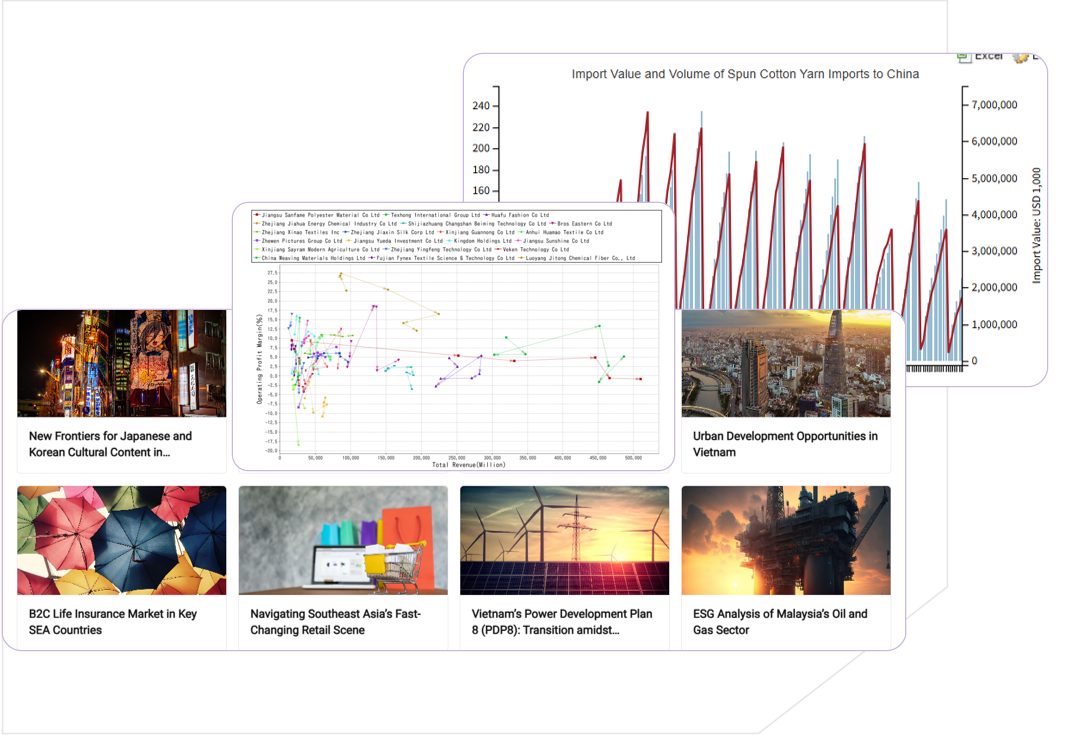Open Navigating Southeast Asia's Fast-Changing Retail Scene
1088x735 pixels.
335,622
